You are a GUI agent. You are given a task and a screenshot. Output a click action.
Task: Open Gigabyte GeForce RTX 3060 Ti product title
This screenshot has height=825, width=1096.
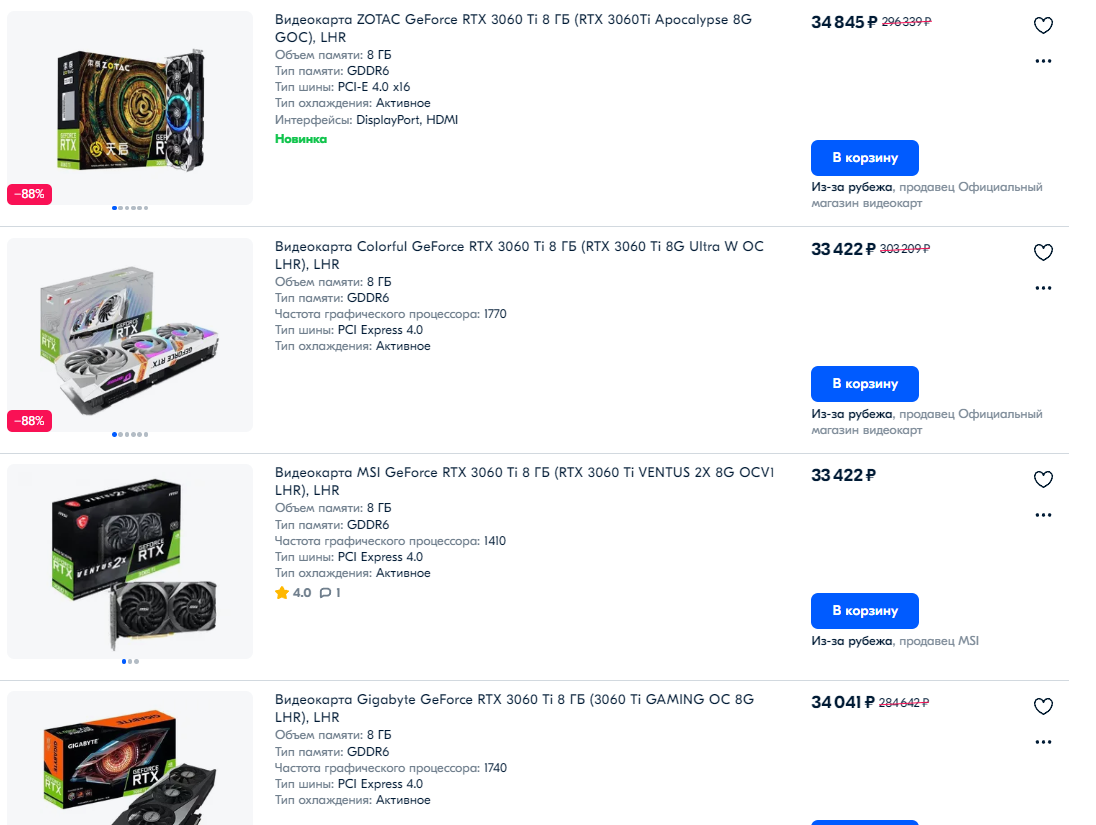pyautogui.click(x=514, y=708)
